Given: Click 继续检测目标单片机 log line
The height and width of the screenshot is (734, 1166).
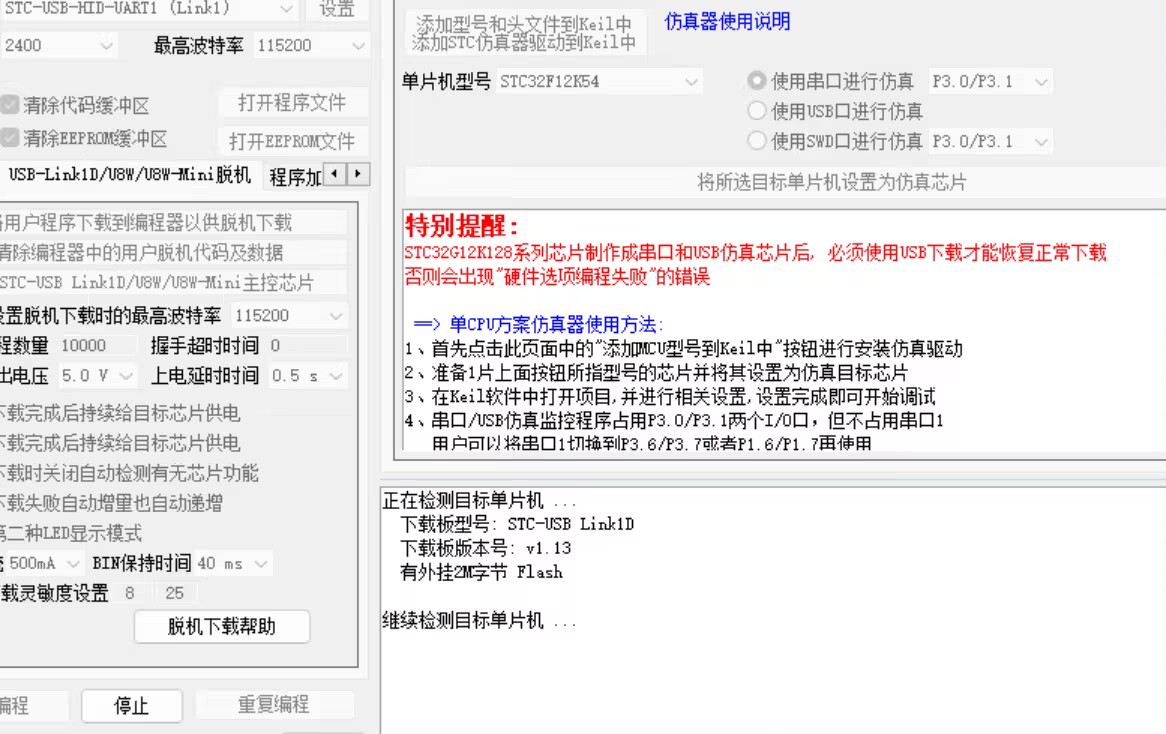Looking at the screenshot, I should [479, 620].
